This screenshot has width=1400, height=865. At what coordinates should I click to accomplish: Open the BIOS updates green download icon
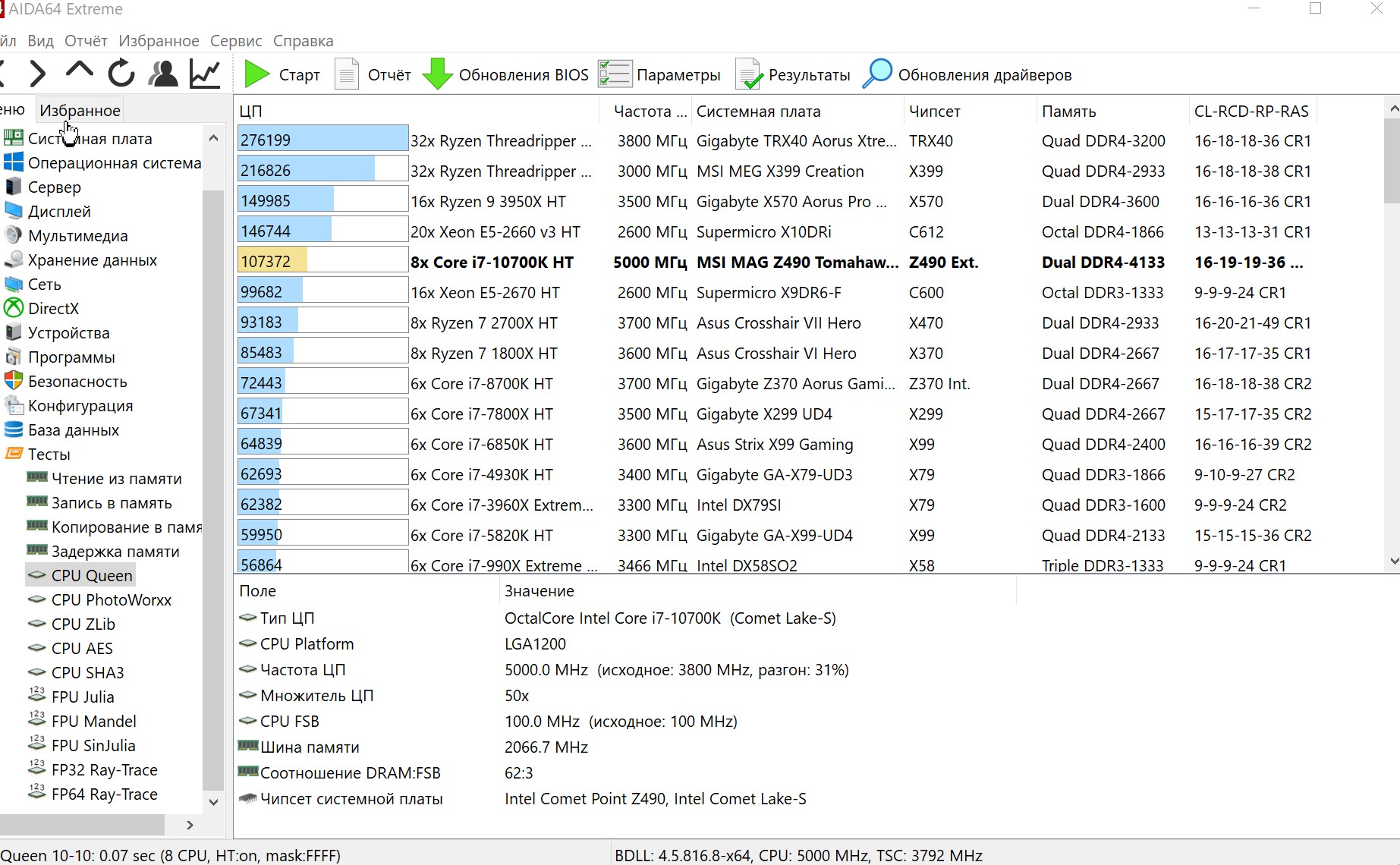point(437,74)
